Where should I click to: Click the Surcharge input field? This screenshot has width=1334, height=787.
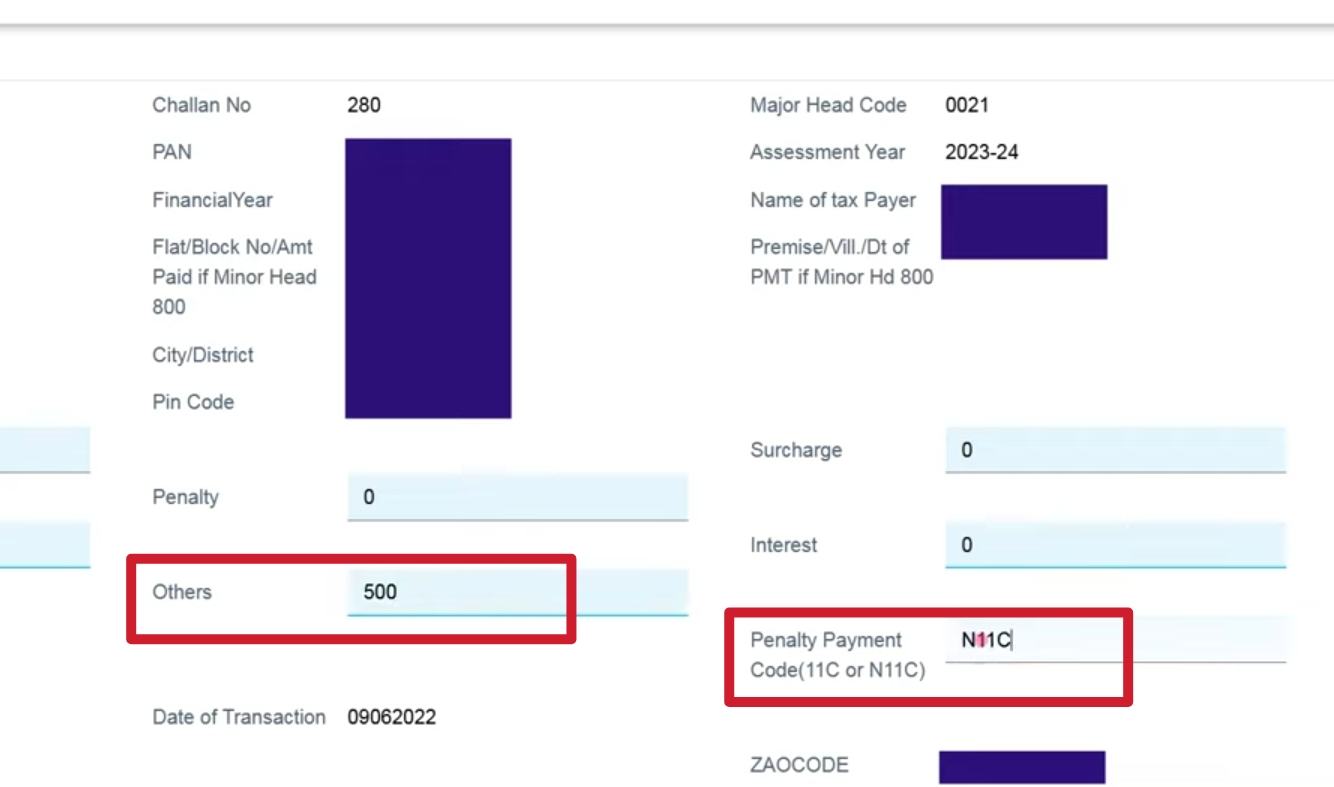pyautogui.click(x=1115, y=450)
